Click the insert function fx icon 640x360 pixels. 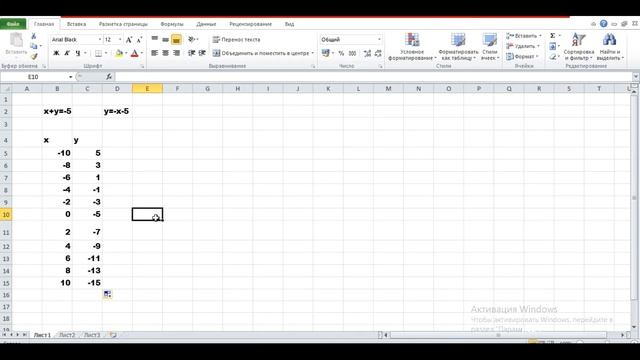109,77
